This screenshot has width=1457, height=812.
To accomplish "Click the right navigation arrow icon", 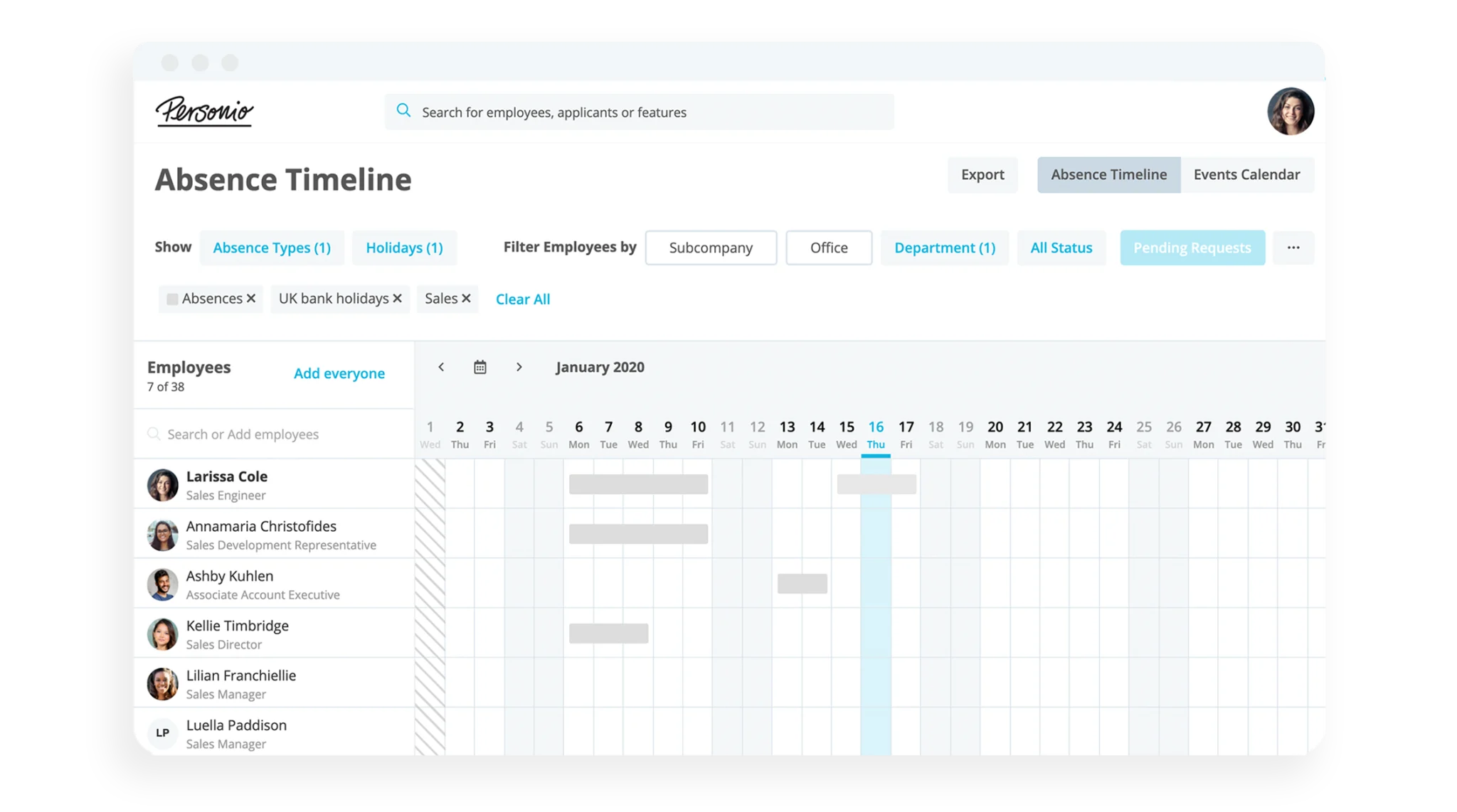I will click(519, 367).
